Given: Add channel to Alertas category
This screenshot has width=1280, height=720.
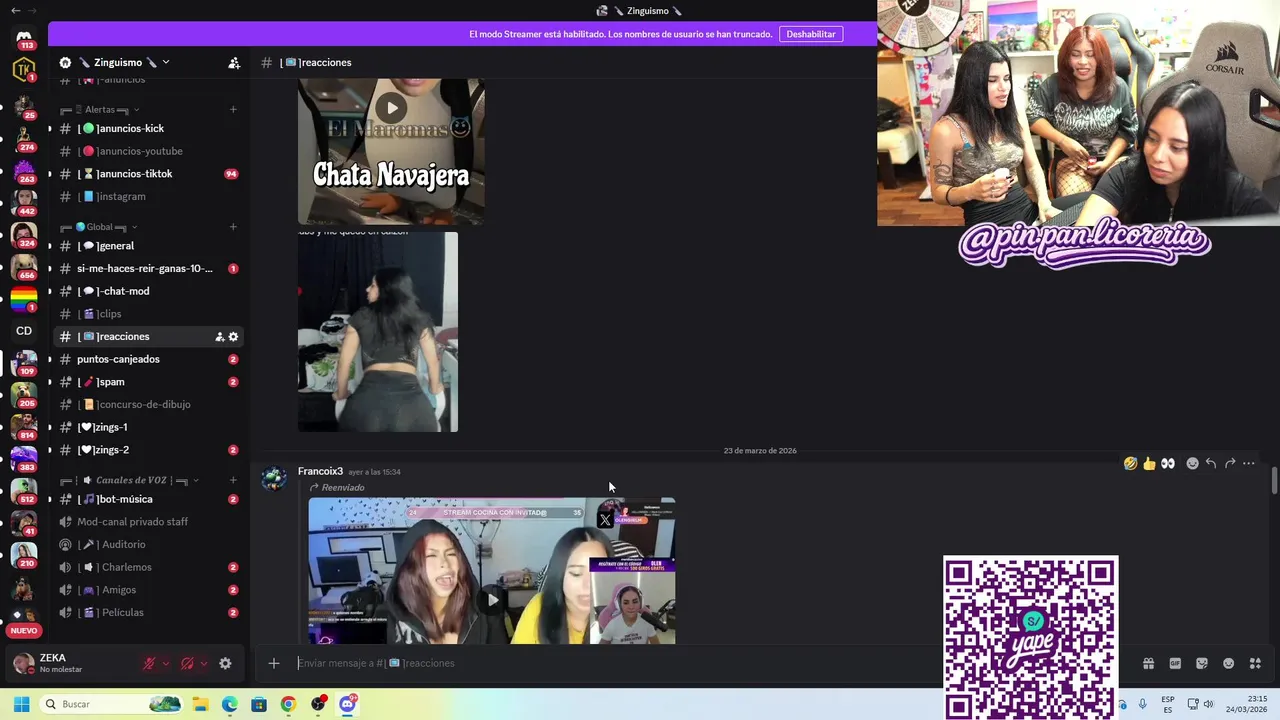Looking at the screenshot, I should (233, 109).
